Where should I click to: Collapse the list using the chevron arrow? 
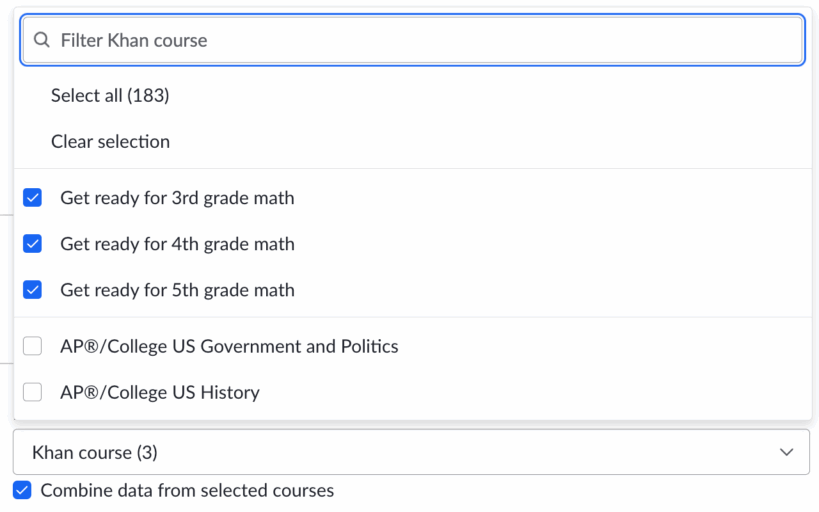[786, 452]
